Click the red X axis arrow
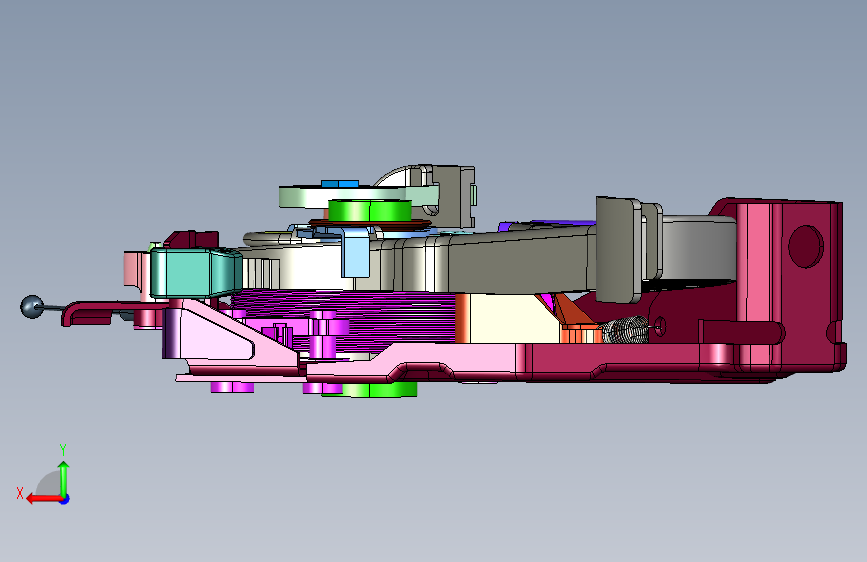The image size is (867, 562). [x=43, y=499]
